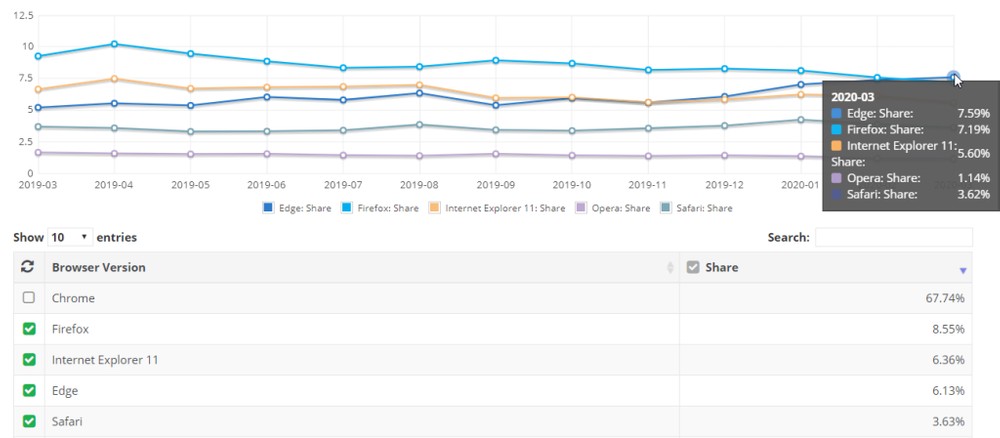Screen dimensions: 1000x438
Task: Click the sort arrows beside Browser Version
Action: coord(669,268)
